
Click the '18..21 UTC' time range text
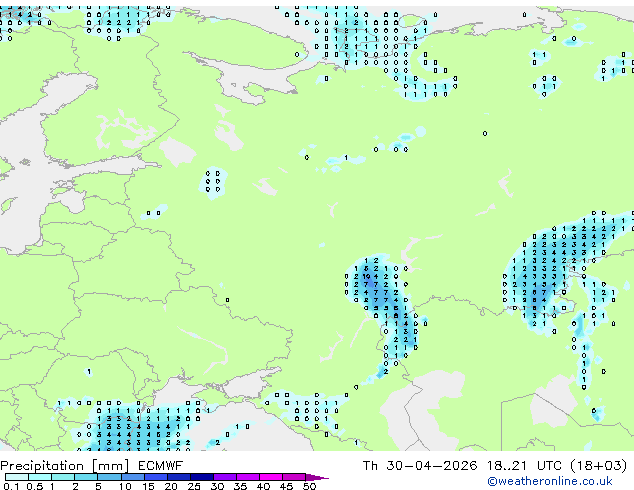pos(524,466)
